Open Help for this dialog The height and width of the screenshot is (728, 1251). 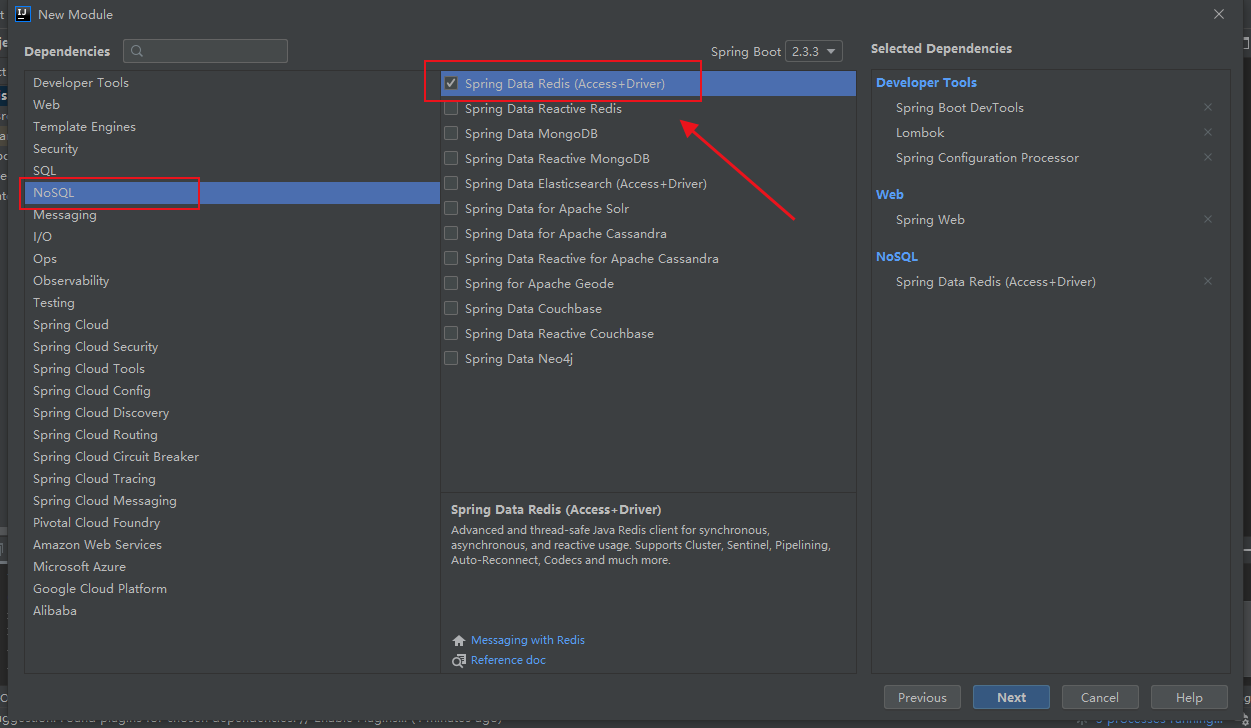pos(1189,697)
